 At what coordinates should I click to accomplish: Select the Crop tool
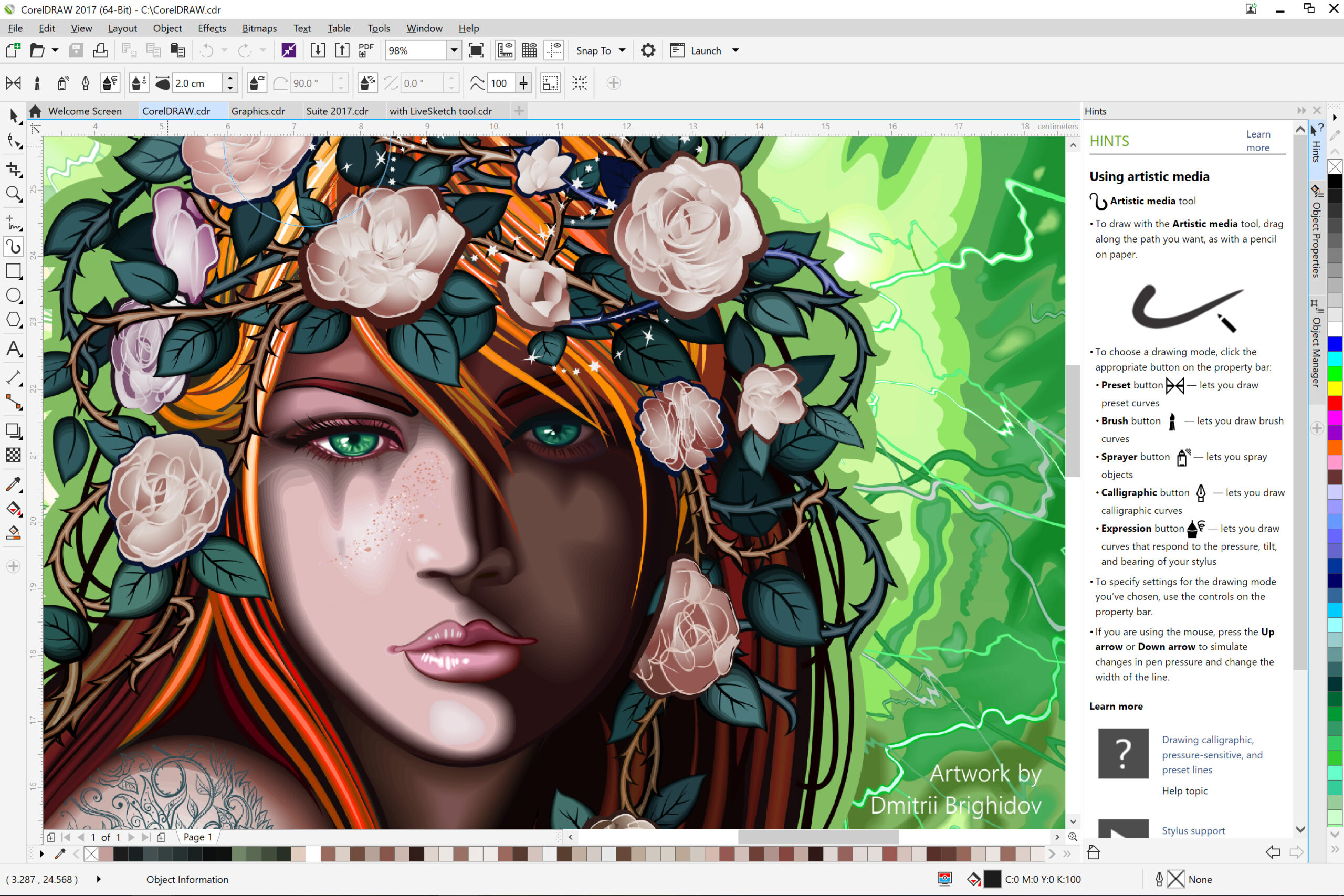coord(14,169)
